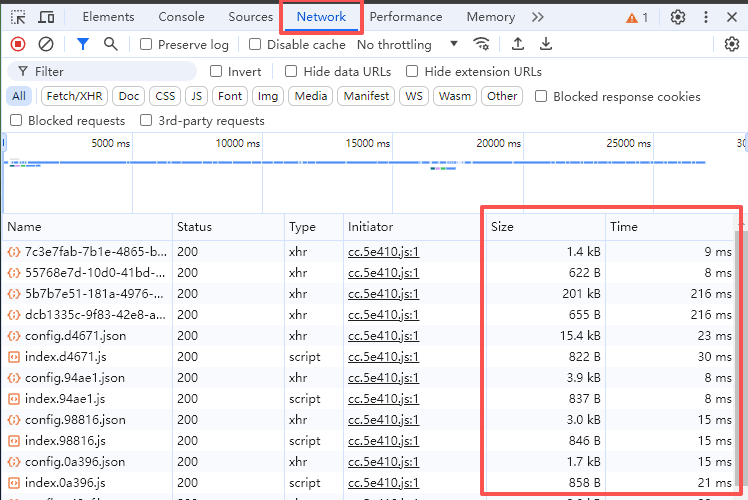
Task: Switch to the Console tab
Action: point(181,17)
